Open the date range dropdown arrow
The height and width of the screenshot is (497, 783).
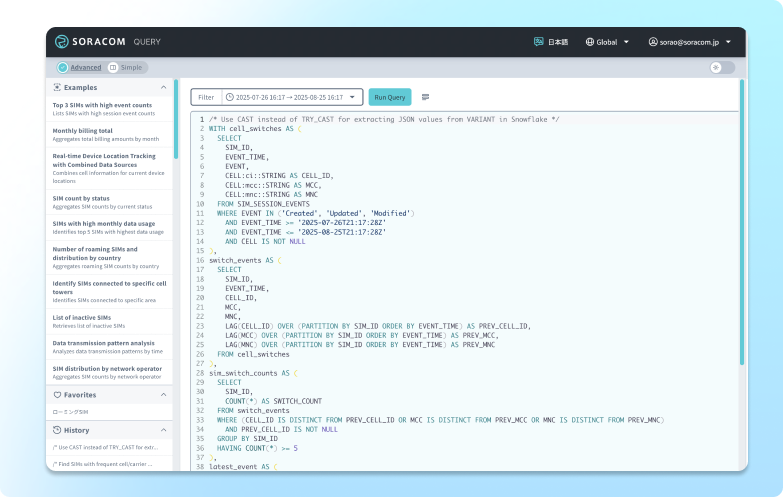pyautogui.click(x=354, y=97)
